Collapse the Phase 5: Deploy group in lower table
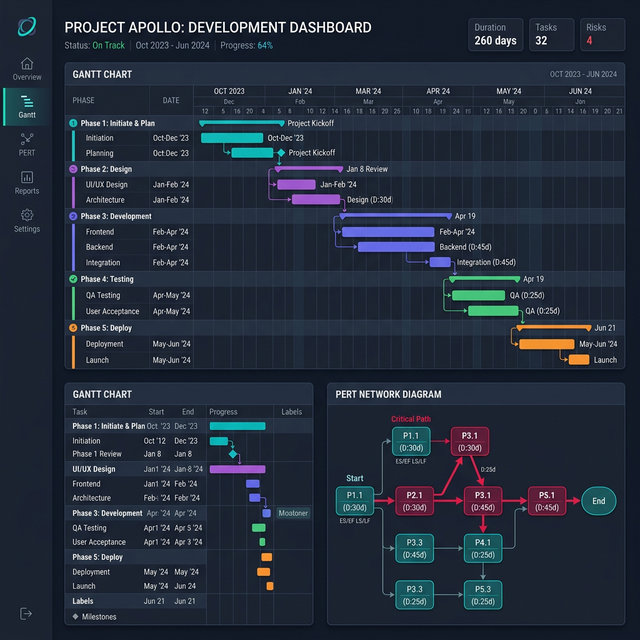The image size is (640, 640). (x=98, y=557)
